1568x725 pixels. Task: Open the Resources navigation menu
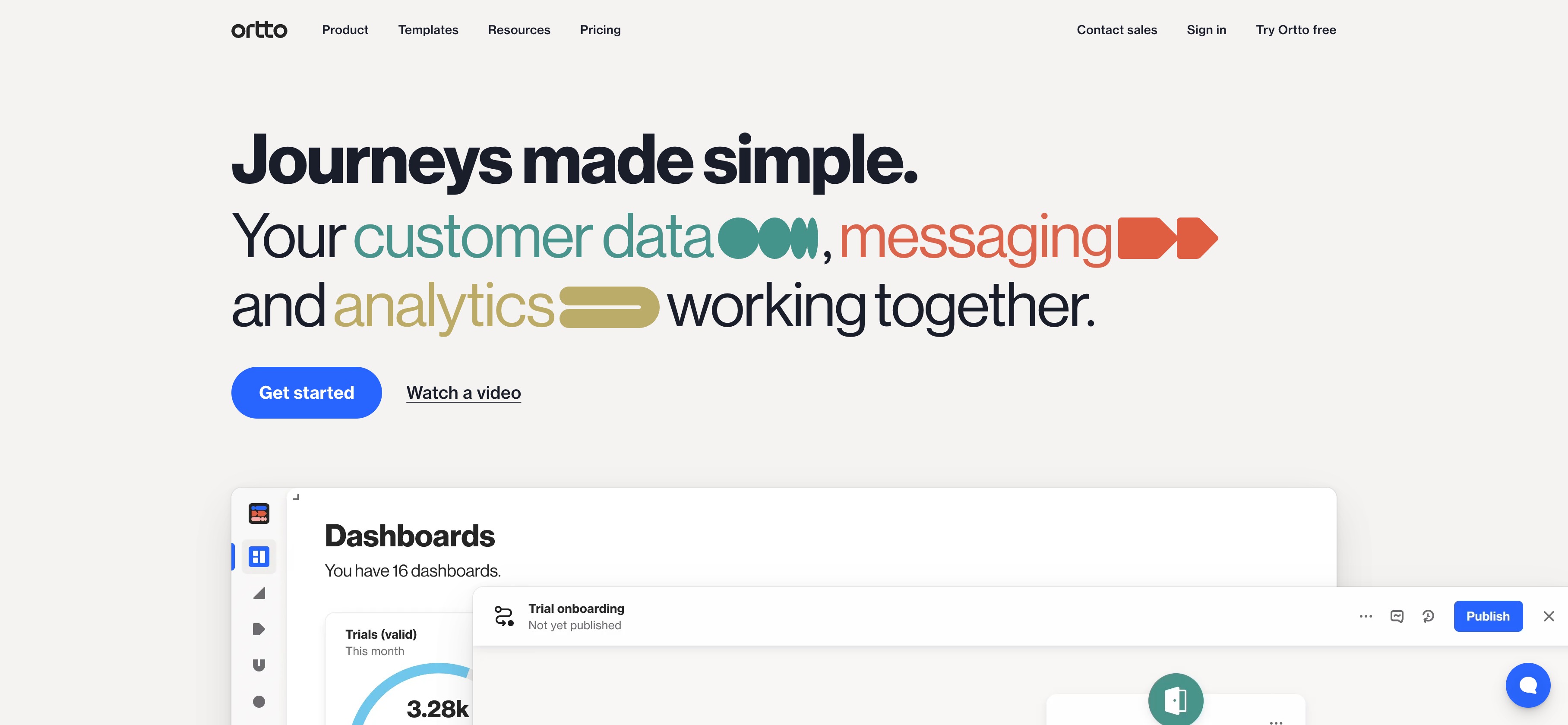518,28
